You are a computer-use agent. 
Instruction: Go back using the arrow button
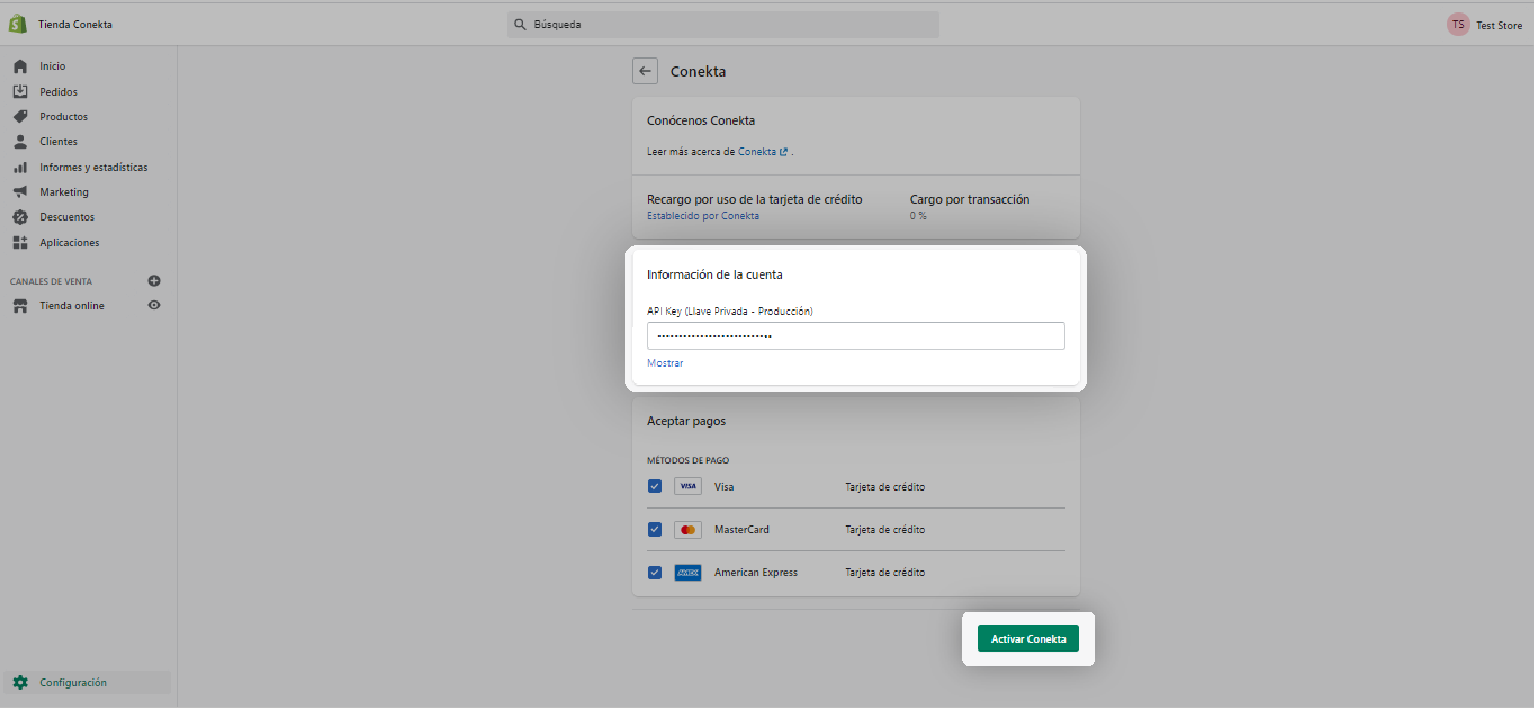coord(645,71)
